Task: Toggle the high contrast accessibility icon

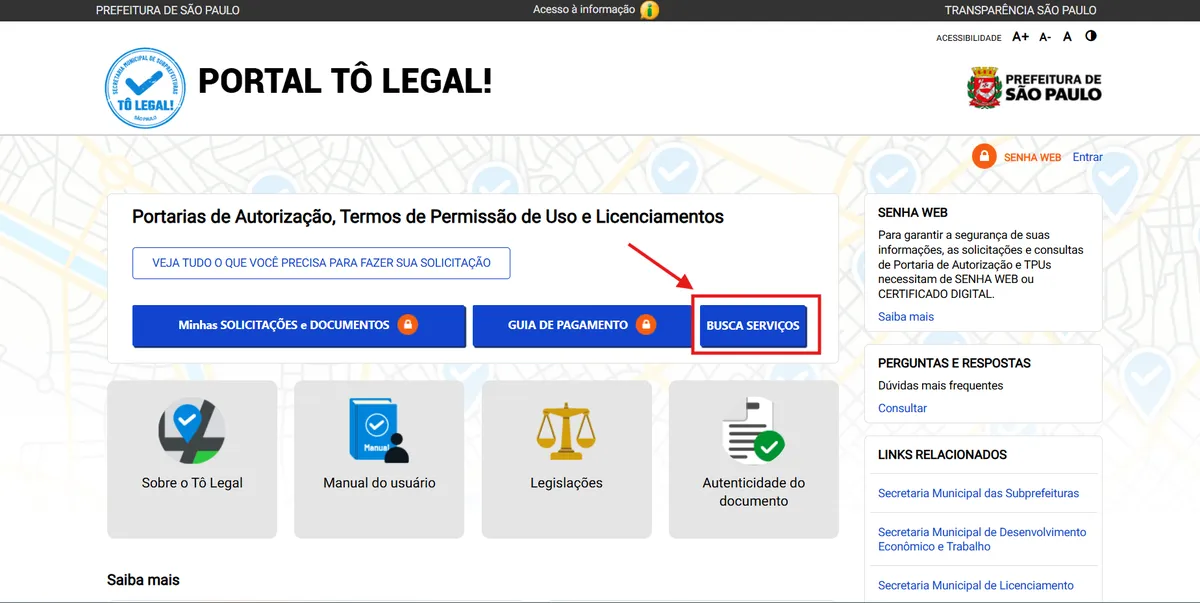Action: pyautogui.click(x=1090, y=36)
